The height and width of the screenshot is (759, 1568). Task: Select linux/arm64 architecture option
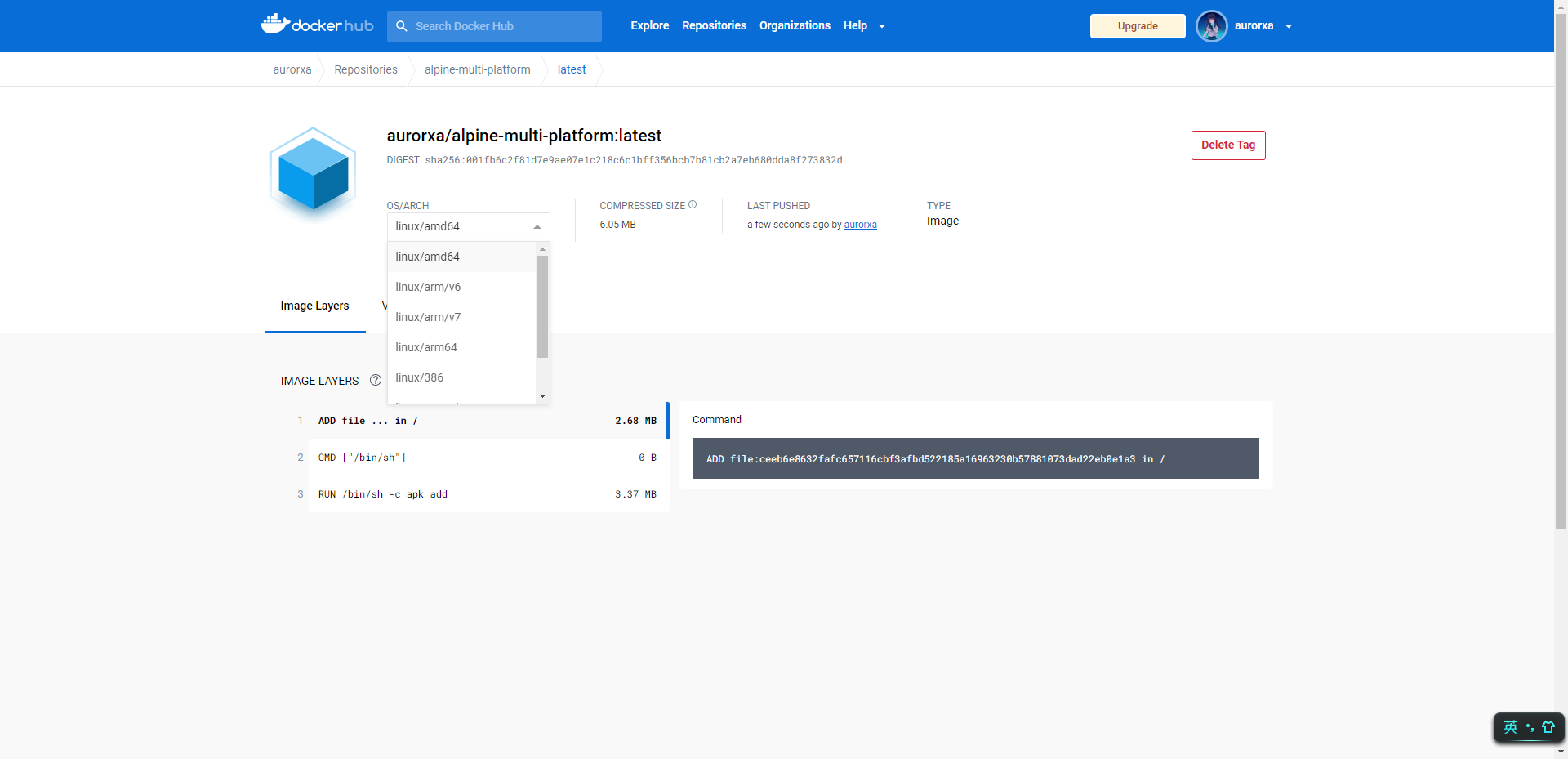tap(461, 347)
